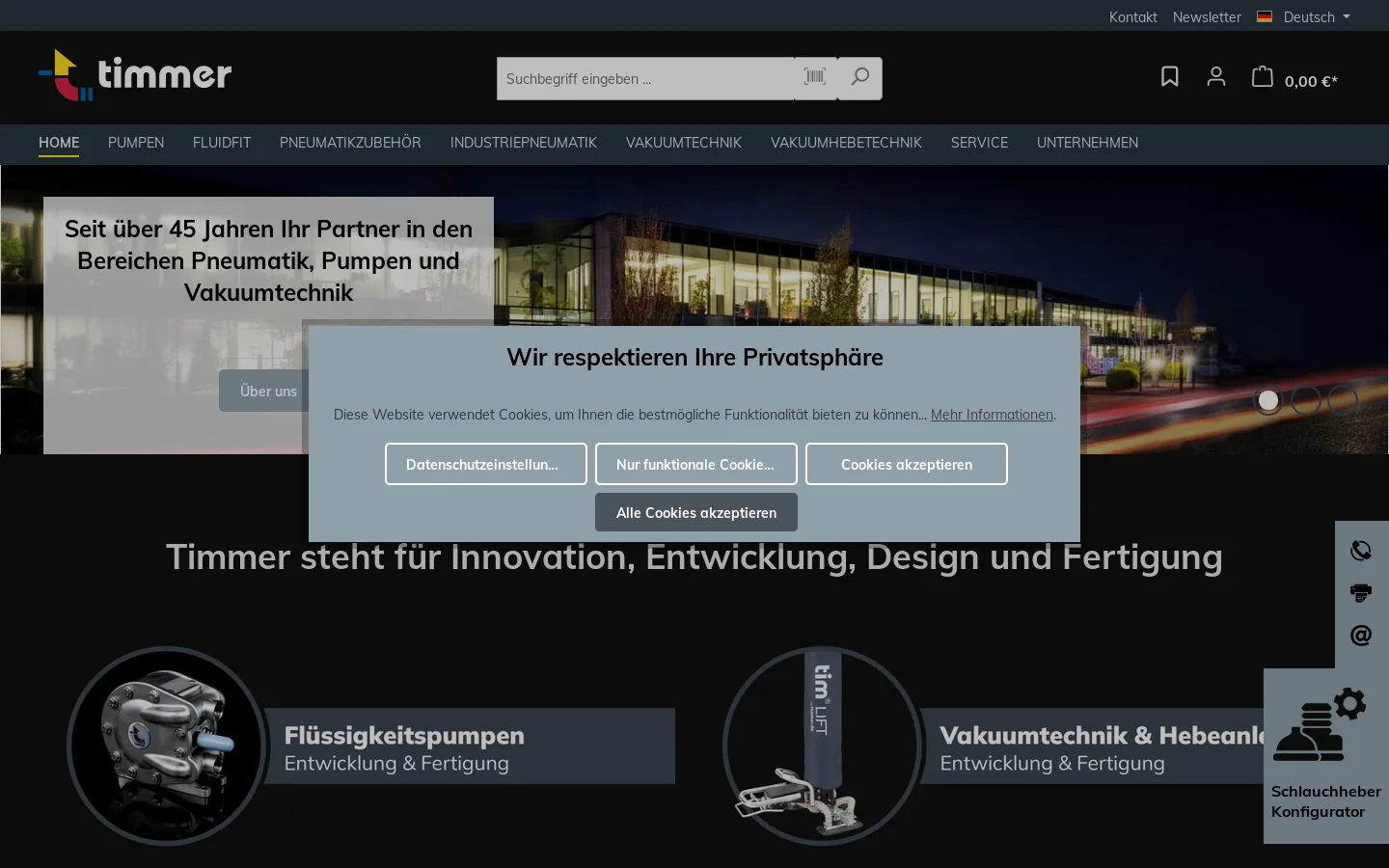Select the second carousel slide dot

point(1305,399)
